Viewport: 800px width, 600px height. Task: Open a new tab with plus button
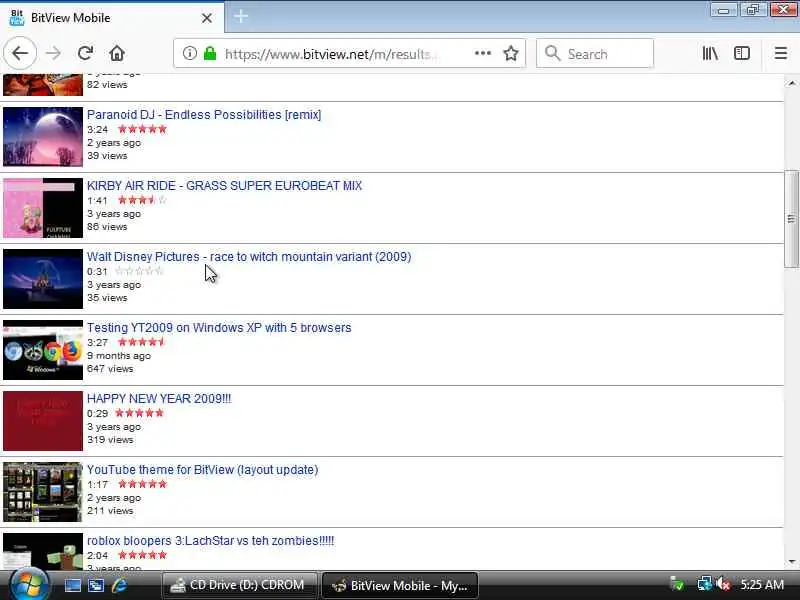coord(241,16)
